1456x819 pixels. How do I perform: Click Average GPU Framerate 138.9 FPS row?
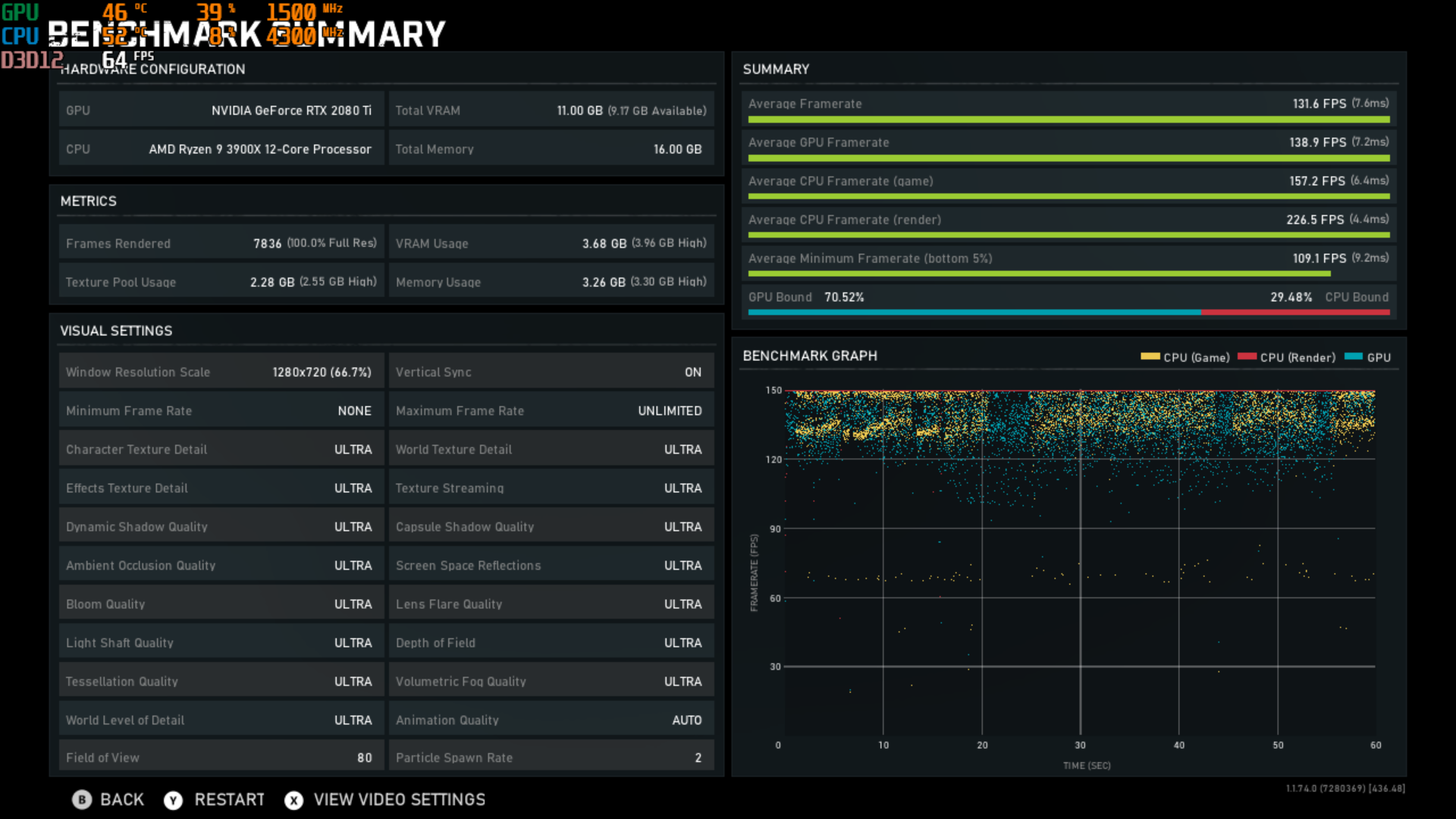1068,146
